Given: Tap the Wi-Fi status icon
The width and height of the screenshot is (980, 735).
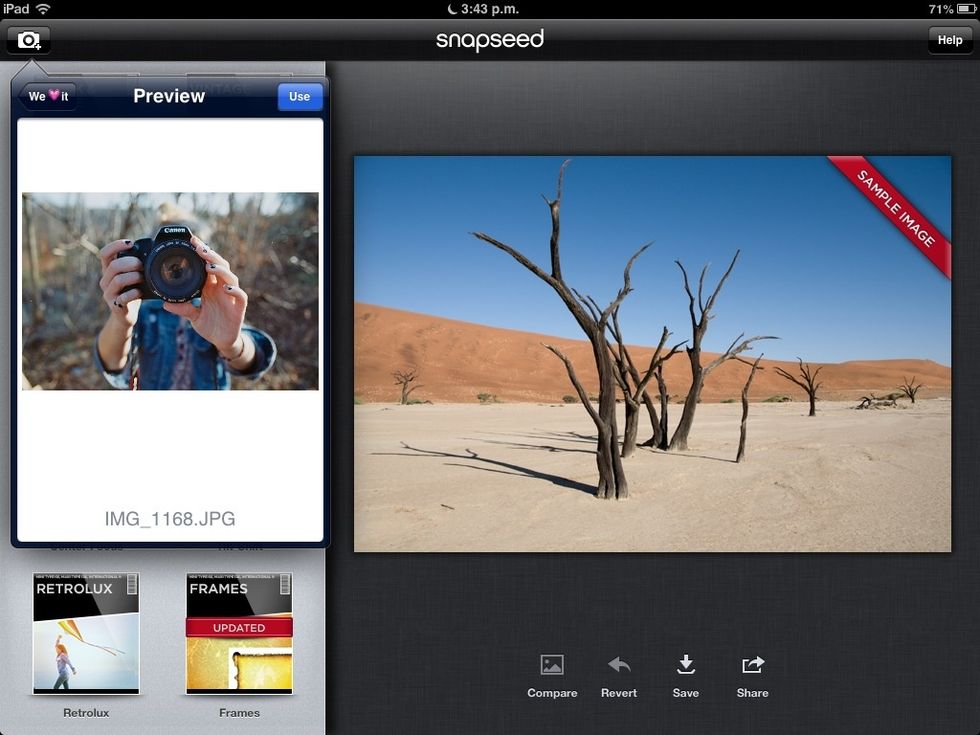Looking at the screenshot, I should point(43,9).
